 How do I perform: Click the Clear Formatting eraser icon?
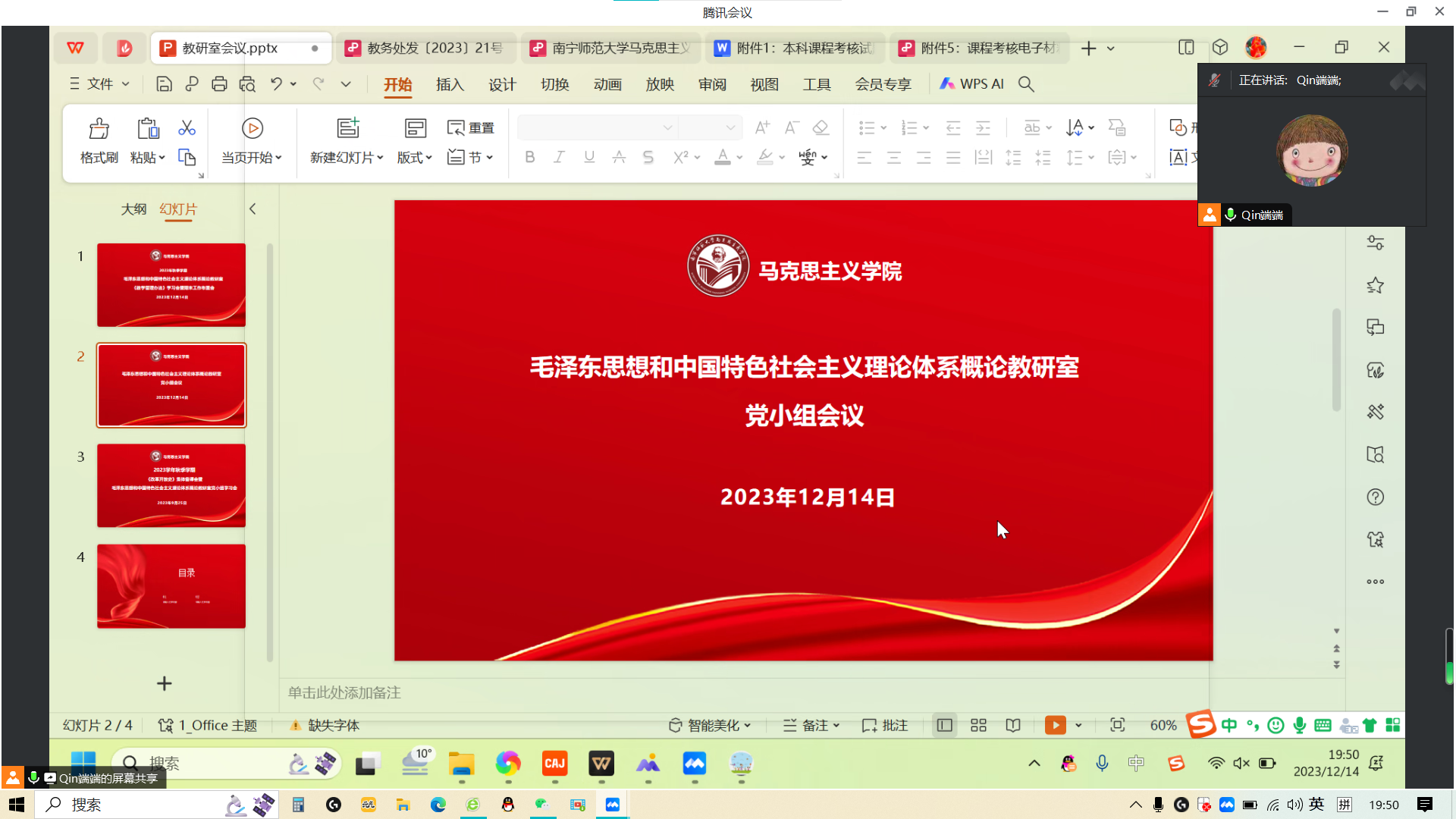tap(821, 127)
